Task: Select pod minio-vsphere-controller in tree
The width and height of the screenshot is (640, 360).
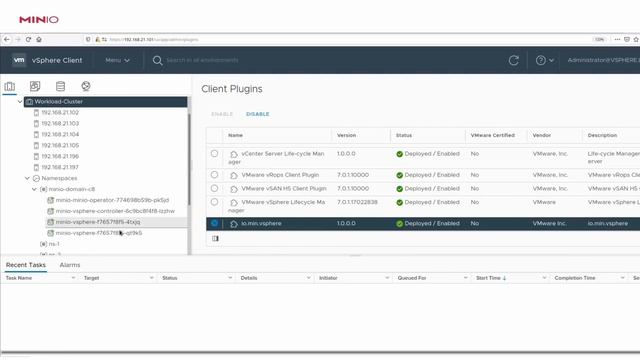Action: point(115,211)
